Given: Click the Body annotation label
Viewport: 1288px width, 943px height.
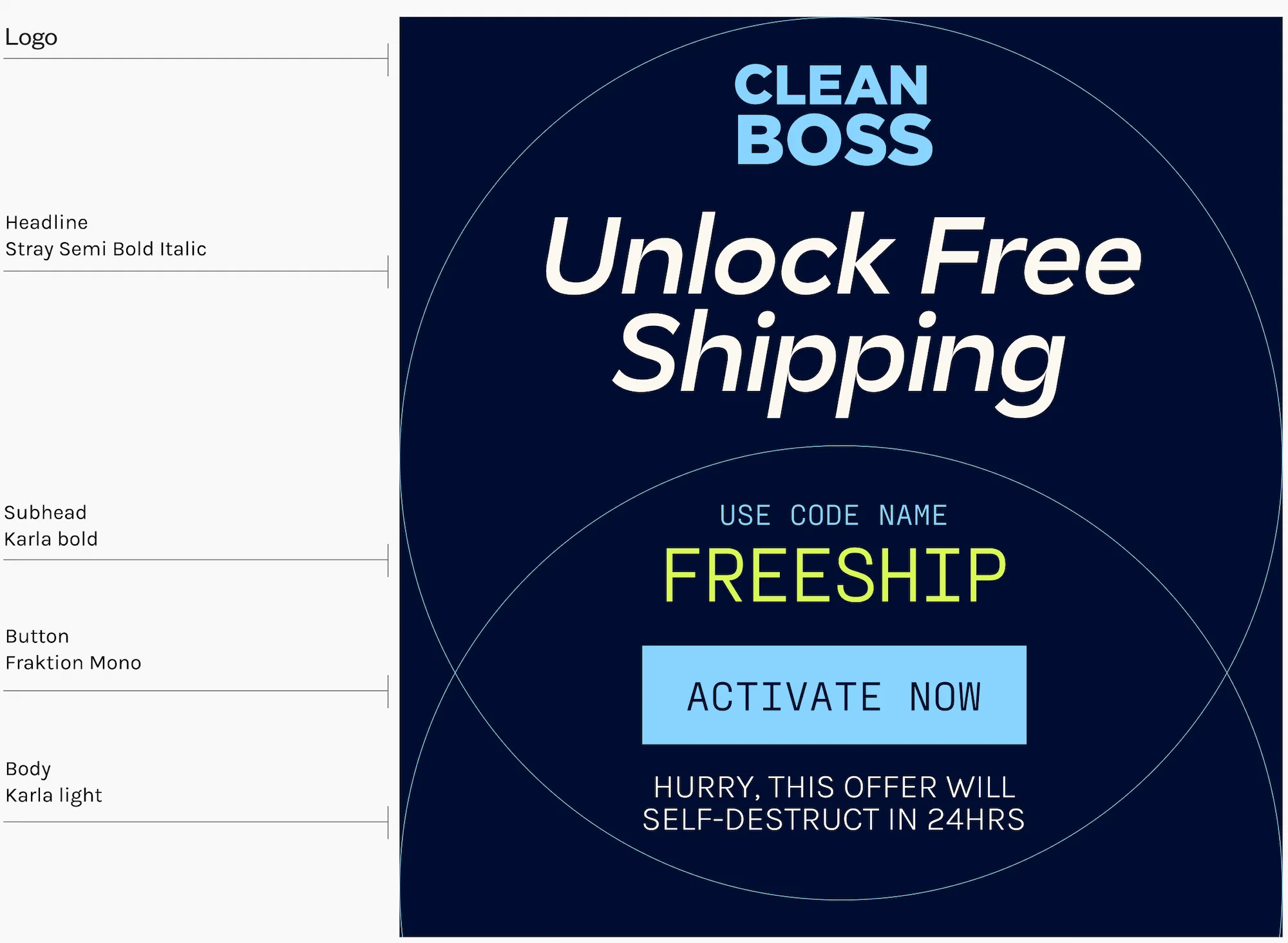Looking at the screenshot, I should point(28,770).
